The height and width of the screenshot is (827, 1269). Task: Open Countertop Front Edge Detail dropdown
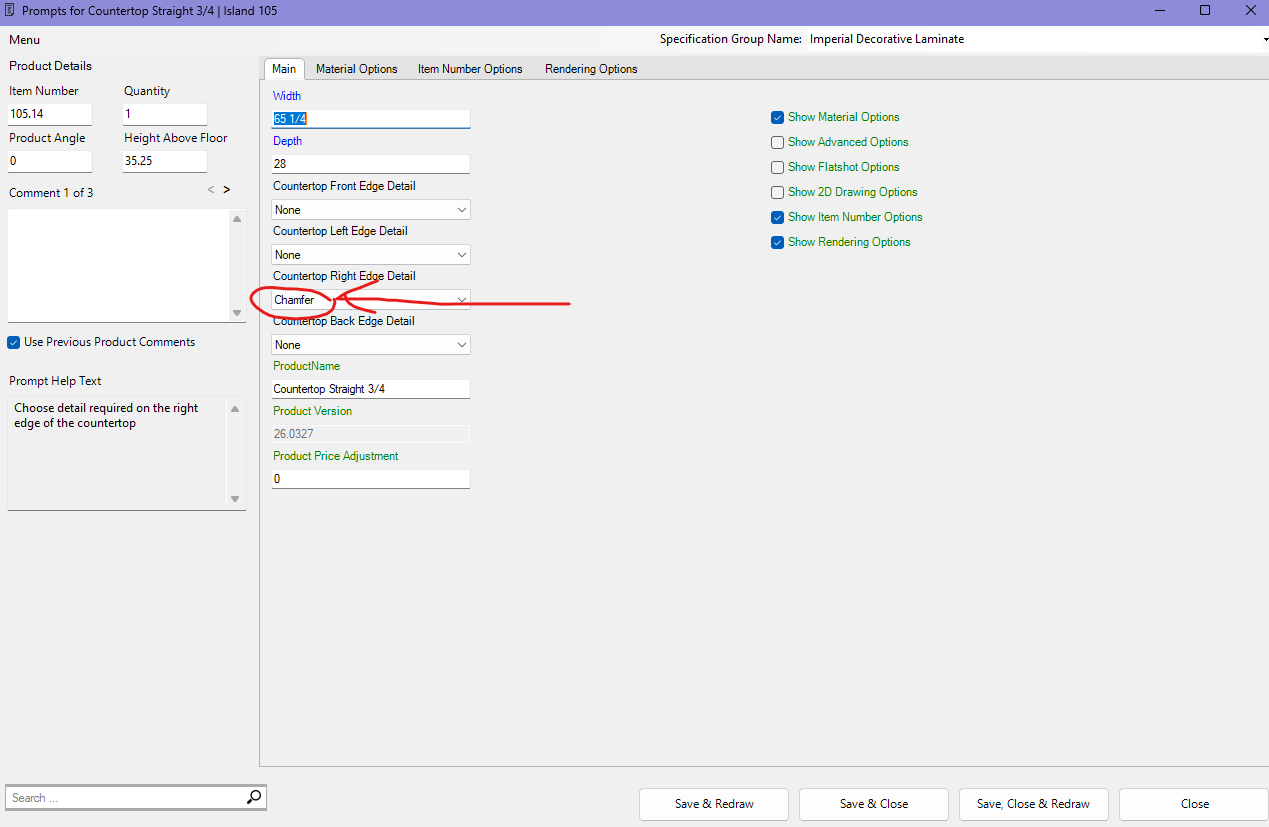[x=371, y=210]
